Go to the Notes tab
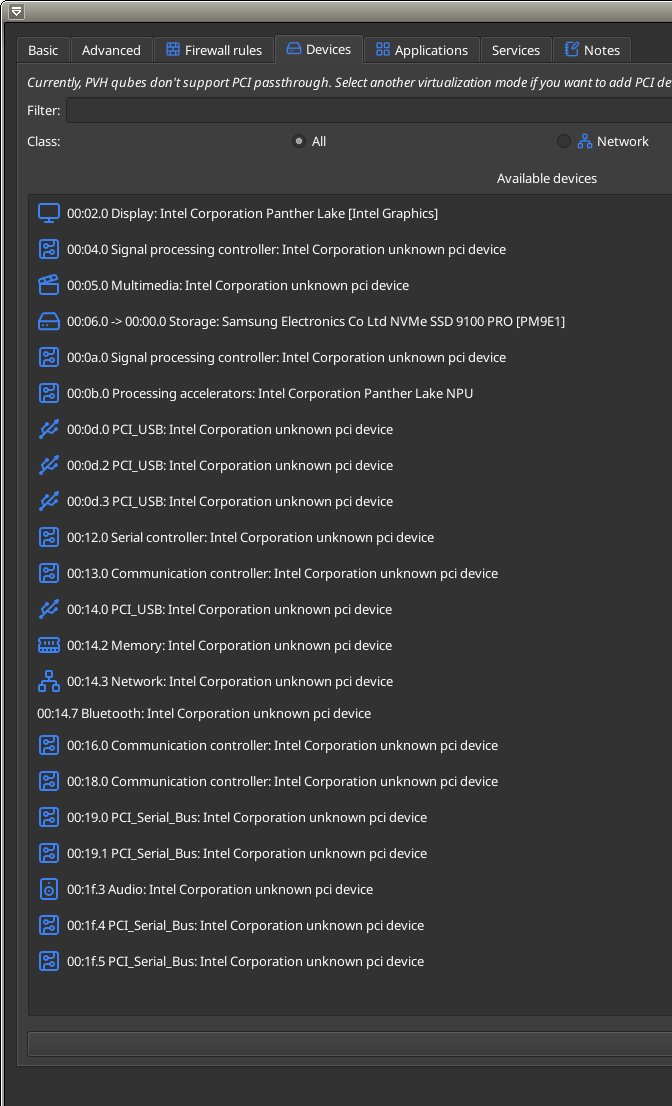 [592, 50]
